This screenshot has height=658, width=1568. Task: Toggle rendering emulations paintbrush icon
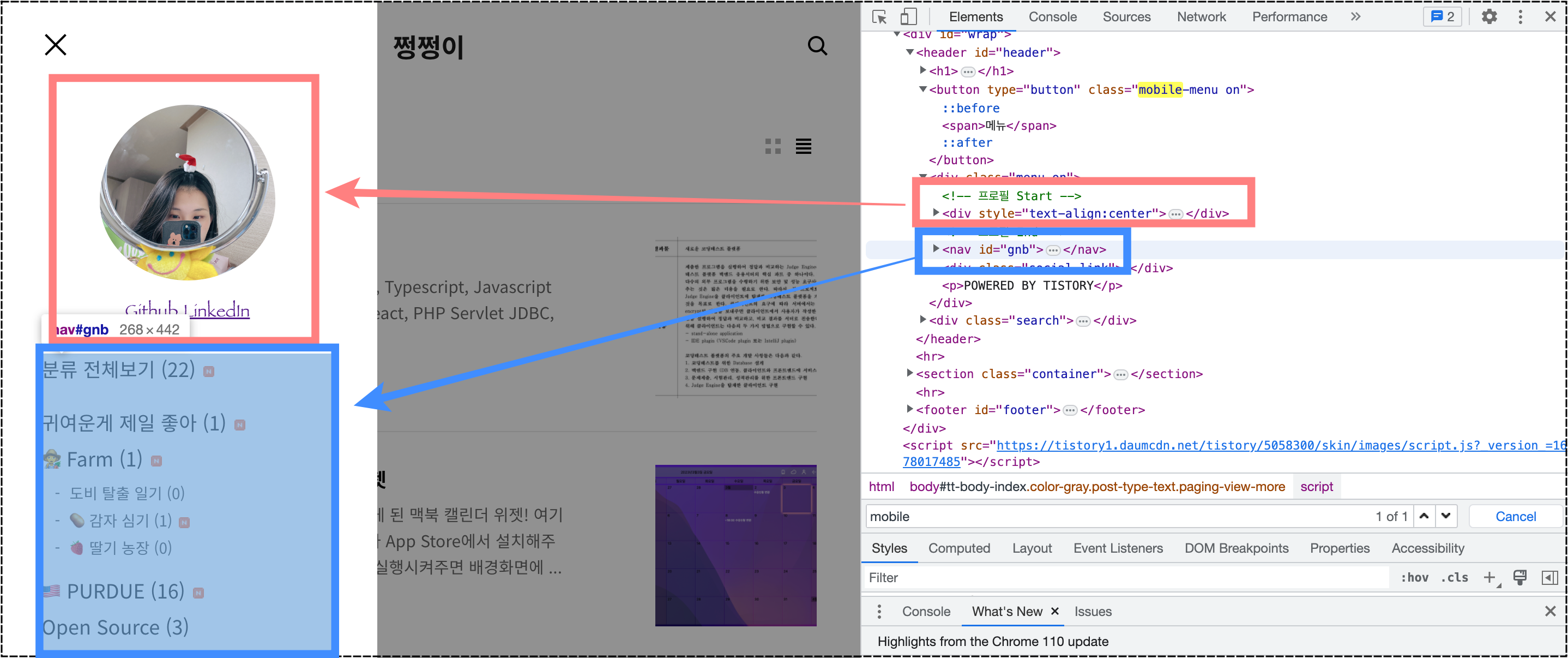(x=1519, y=577)
